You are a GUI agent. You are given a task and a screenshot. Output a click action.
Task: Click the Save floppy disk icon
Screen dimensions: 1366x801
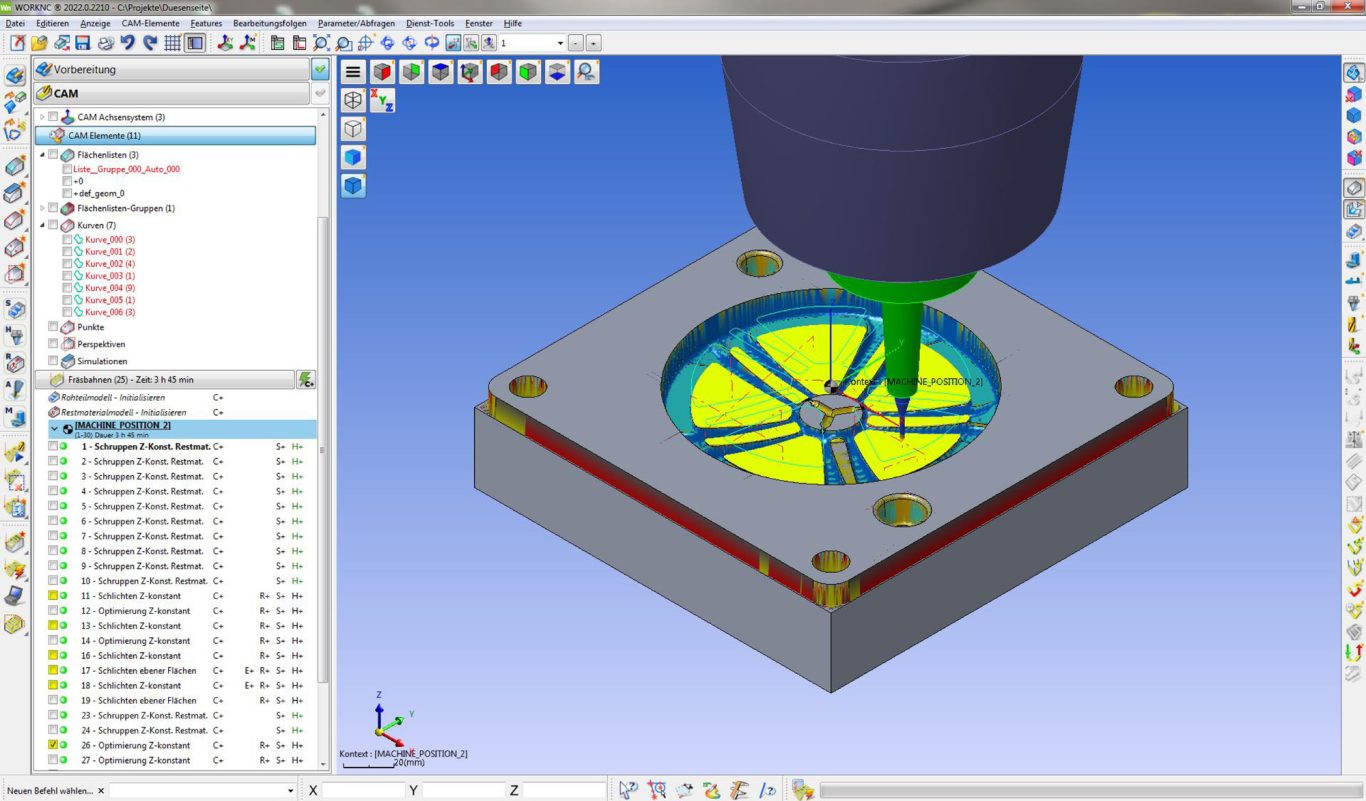83,43
